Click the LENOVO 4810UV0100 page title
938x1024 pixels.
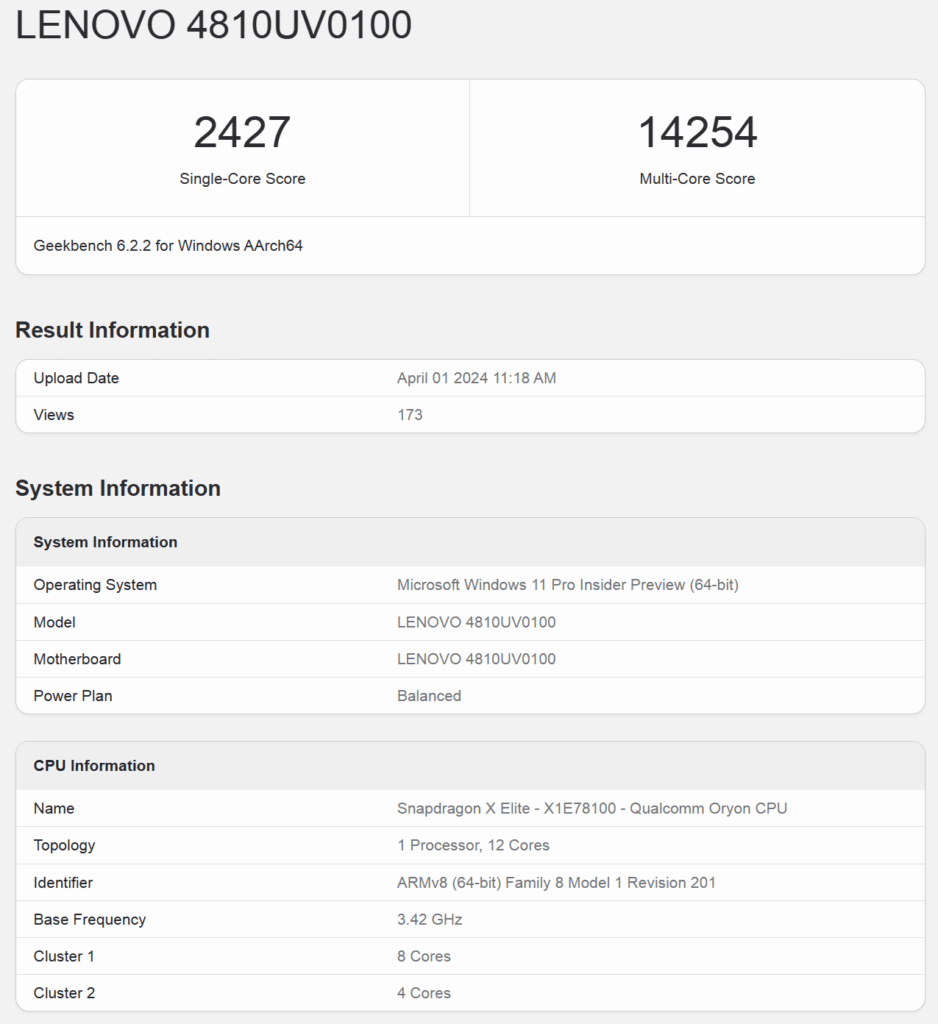click(x=214, y=25)
